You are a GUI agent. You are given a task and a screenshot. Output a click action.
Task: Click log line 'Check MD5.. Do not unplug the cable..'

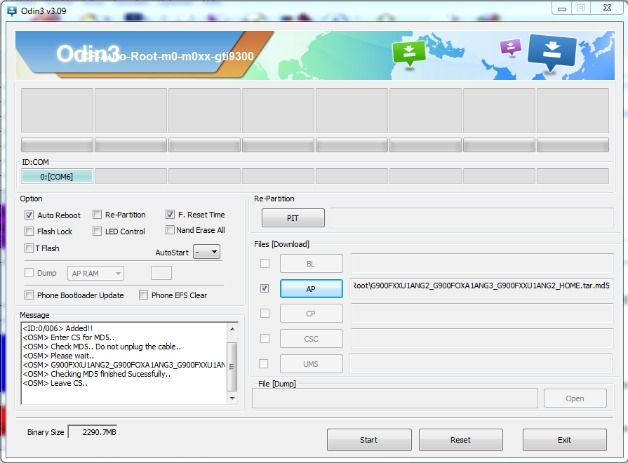point(116,346)
